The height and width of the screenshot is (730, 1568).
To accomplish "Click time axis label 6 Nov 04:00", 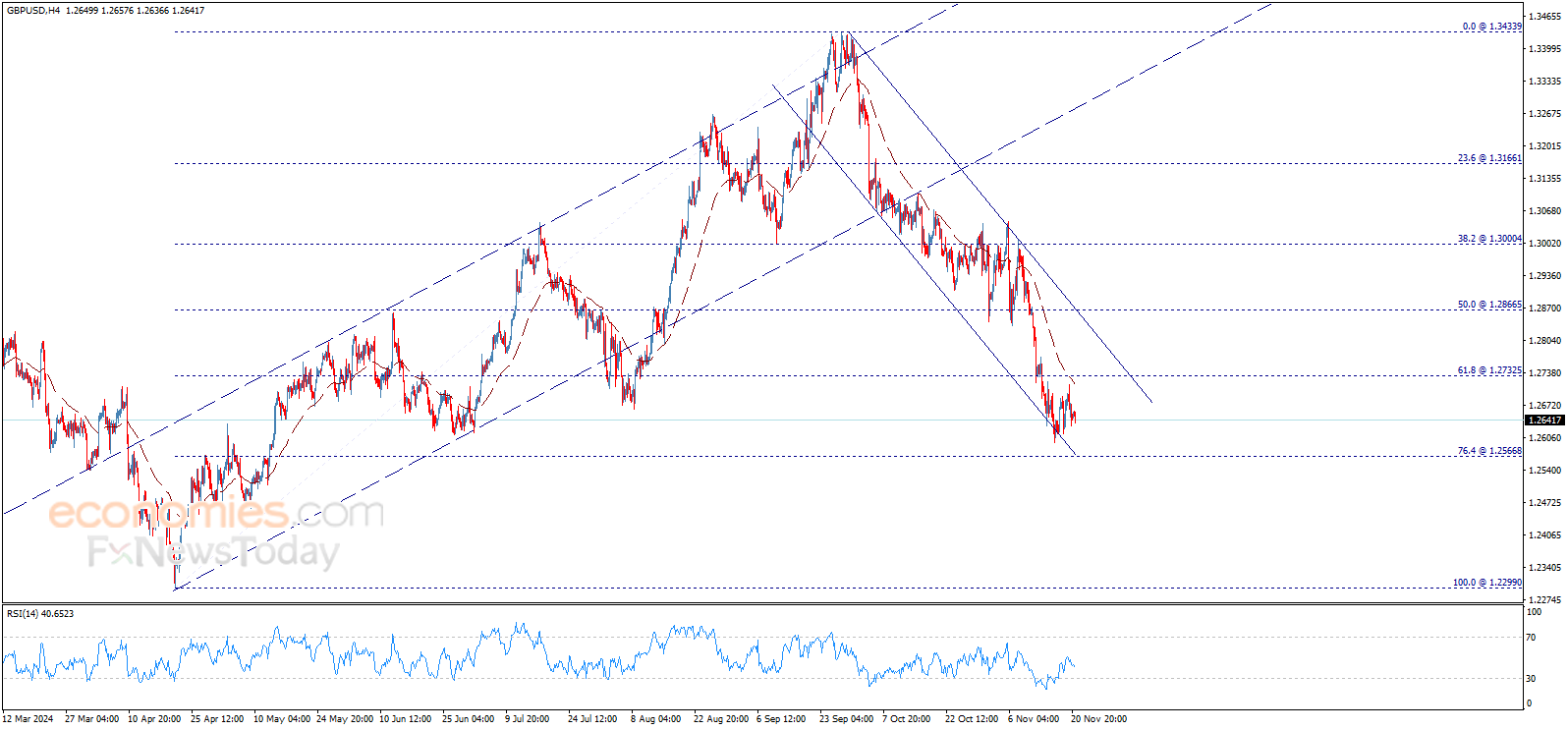I will [1034, 719].
